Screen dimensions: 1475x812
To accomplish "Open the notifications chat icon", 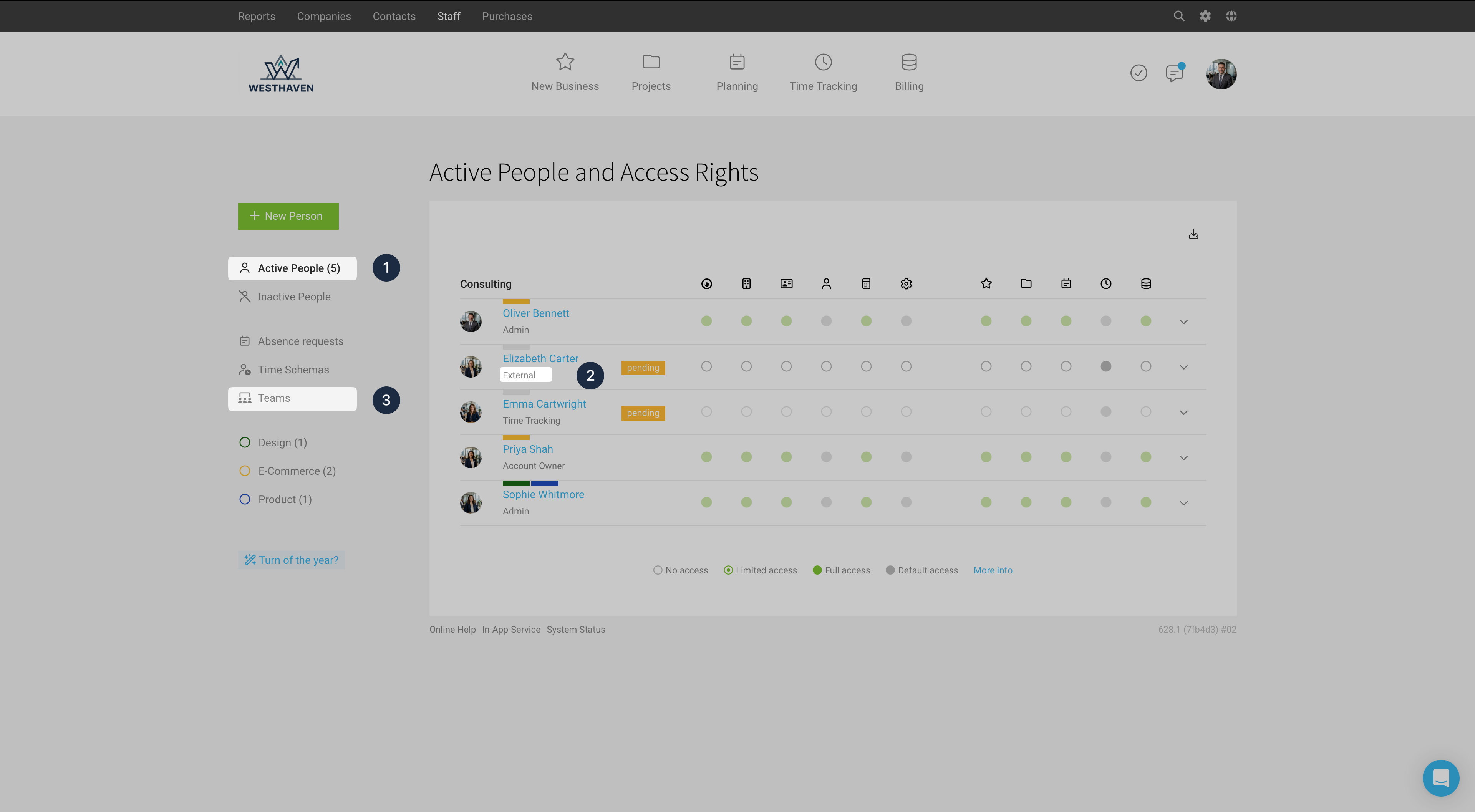I will tap(1174, 73).
